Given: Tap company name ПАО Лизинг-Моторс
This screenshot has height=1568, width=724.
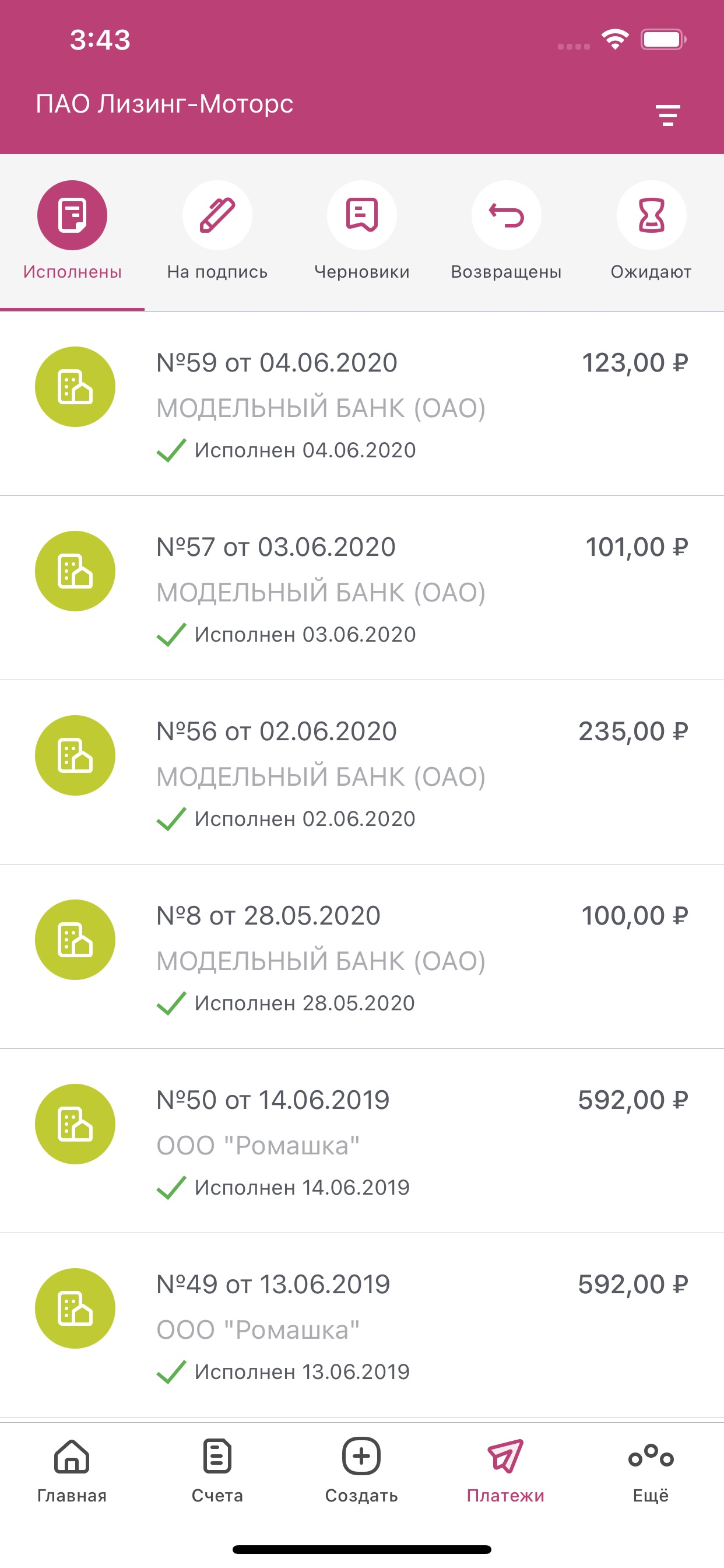Looking at the screenshot, I should pos(164,104).
